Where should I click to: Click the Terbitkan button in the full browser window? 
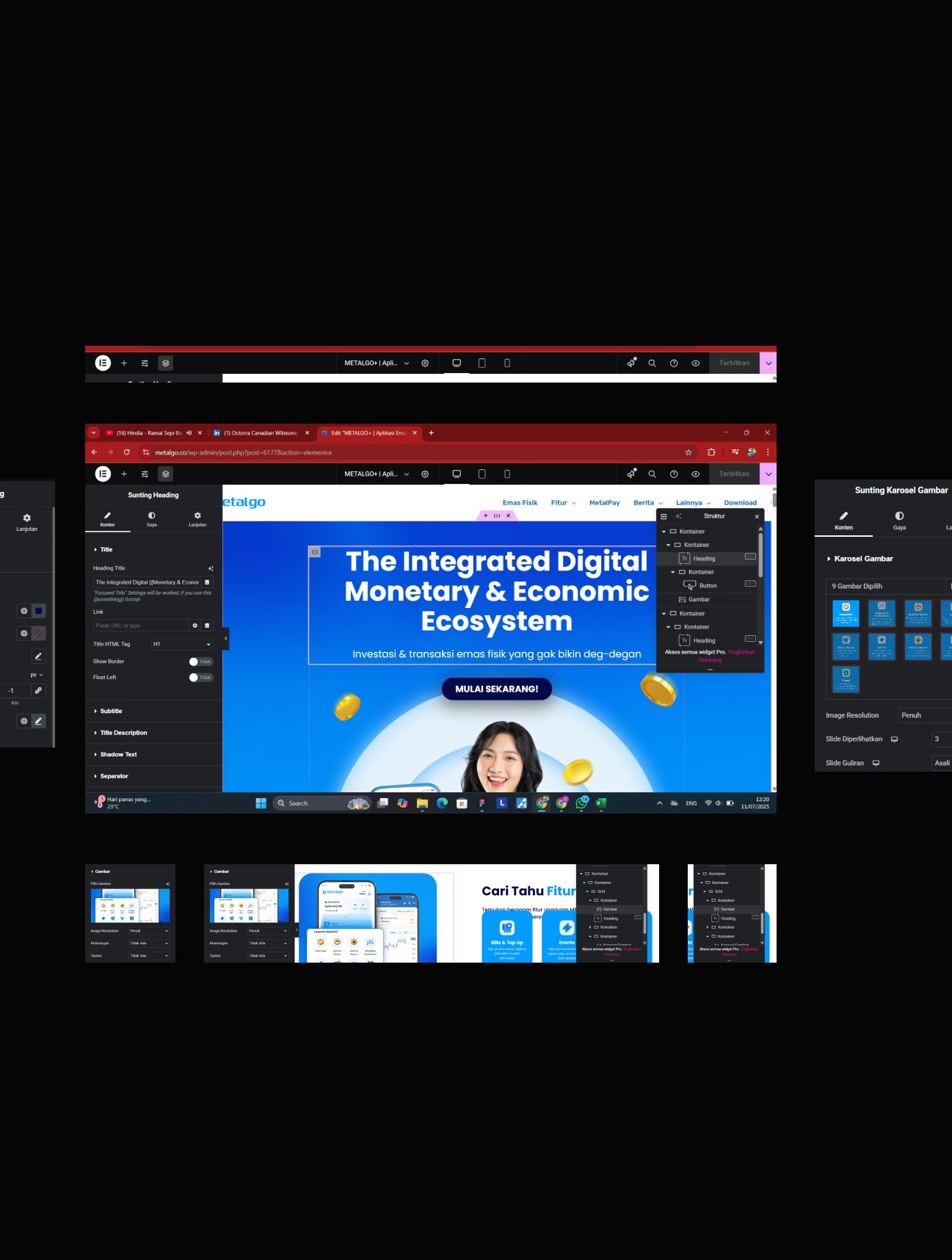pyautogui.click(x=734, y=474)
